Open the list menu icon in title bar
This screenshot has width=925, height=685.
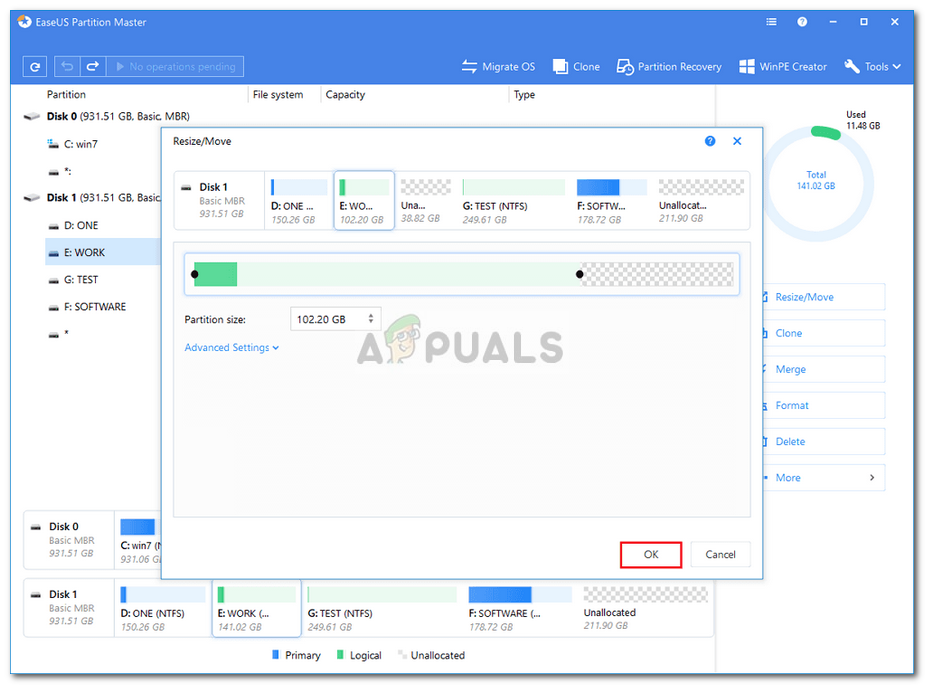tap(771, 22)
